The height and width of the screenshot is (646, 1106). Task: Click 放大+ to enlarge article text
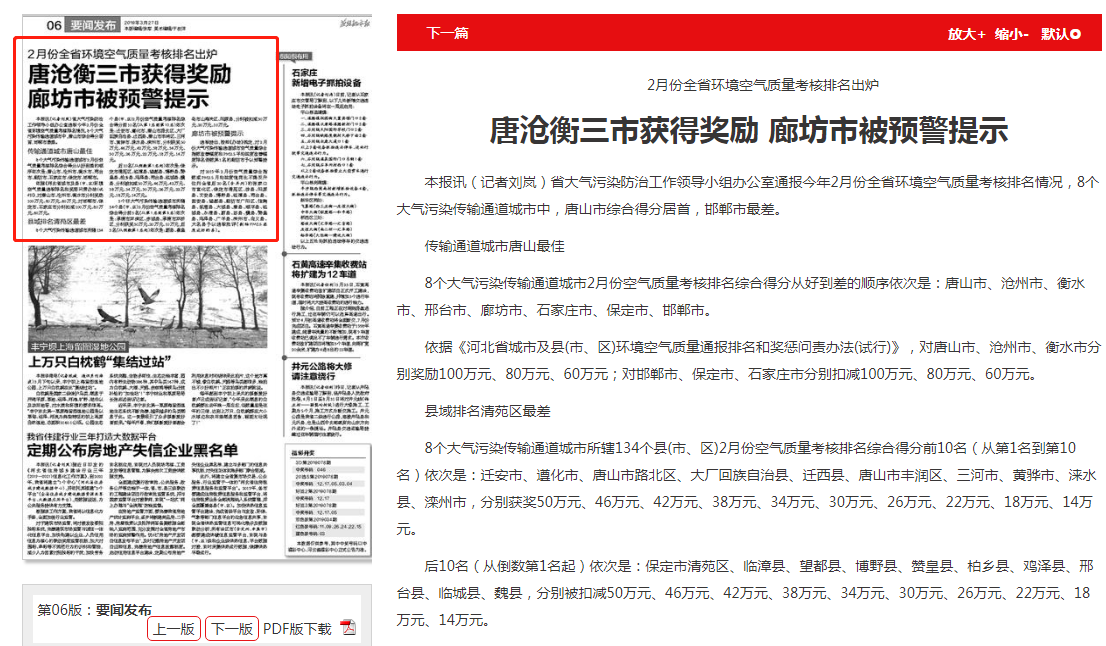point(966,34)
